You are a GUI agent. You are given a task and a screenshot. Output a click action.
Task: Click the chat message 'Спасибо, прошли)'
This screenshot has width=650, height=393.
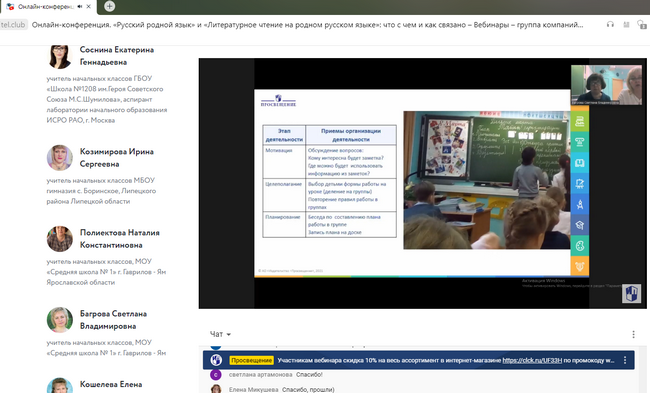[x=308, y=390]
